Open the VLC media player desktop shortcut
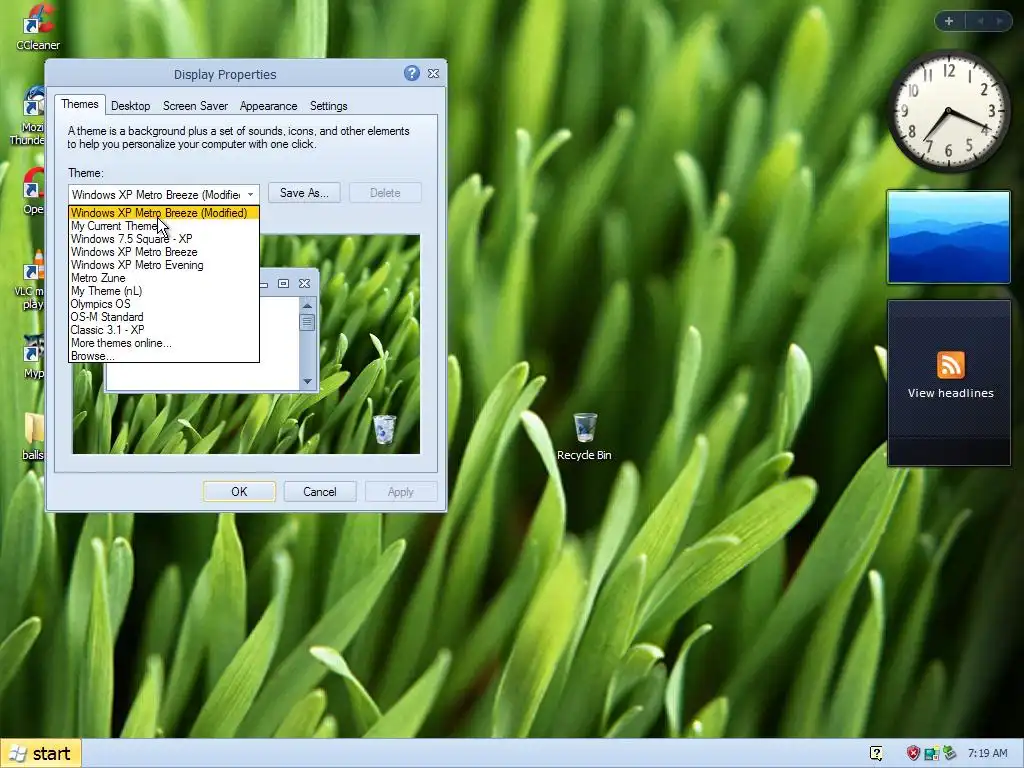This screenshot has width=1024, height=768. [29, 281]
